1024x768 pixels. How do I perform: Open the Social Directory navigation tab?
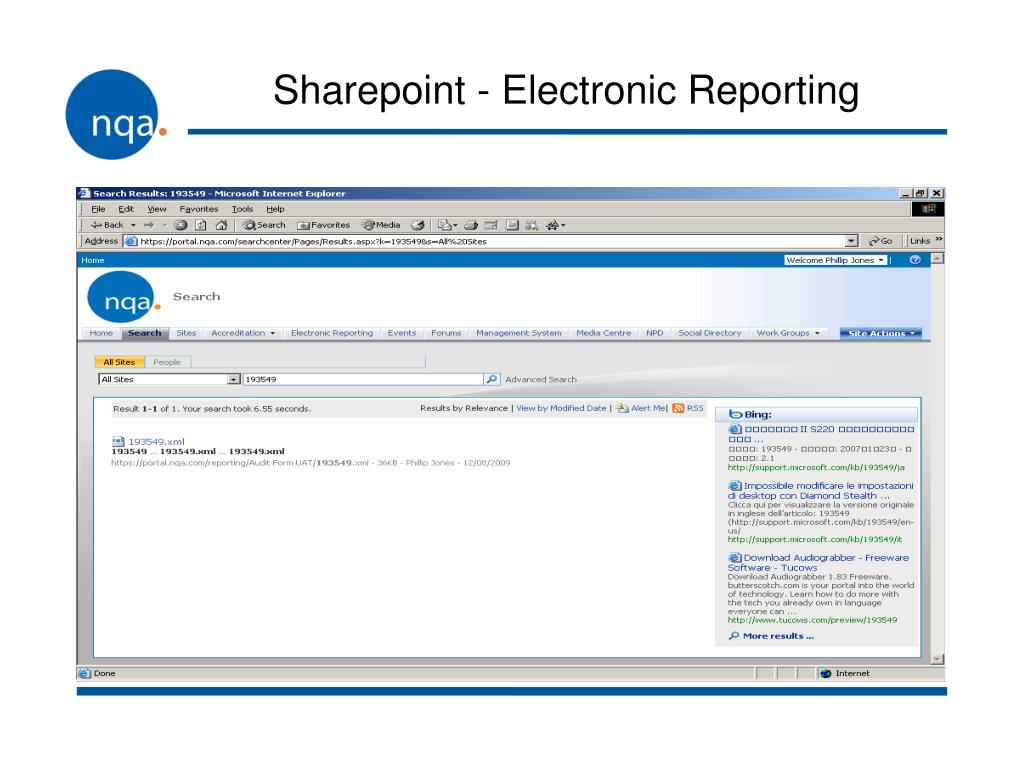click(709, 333)
